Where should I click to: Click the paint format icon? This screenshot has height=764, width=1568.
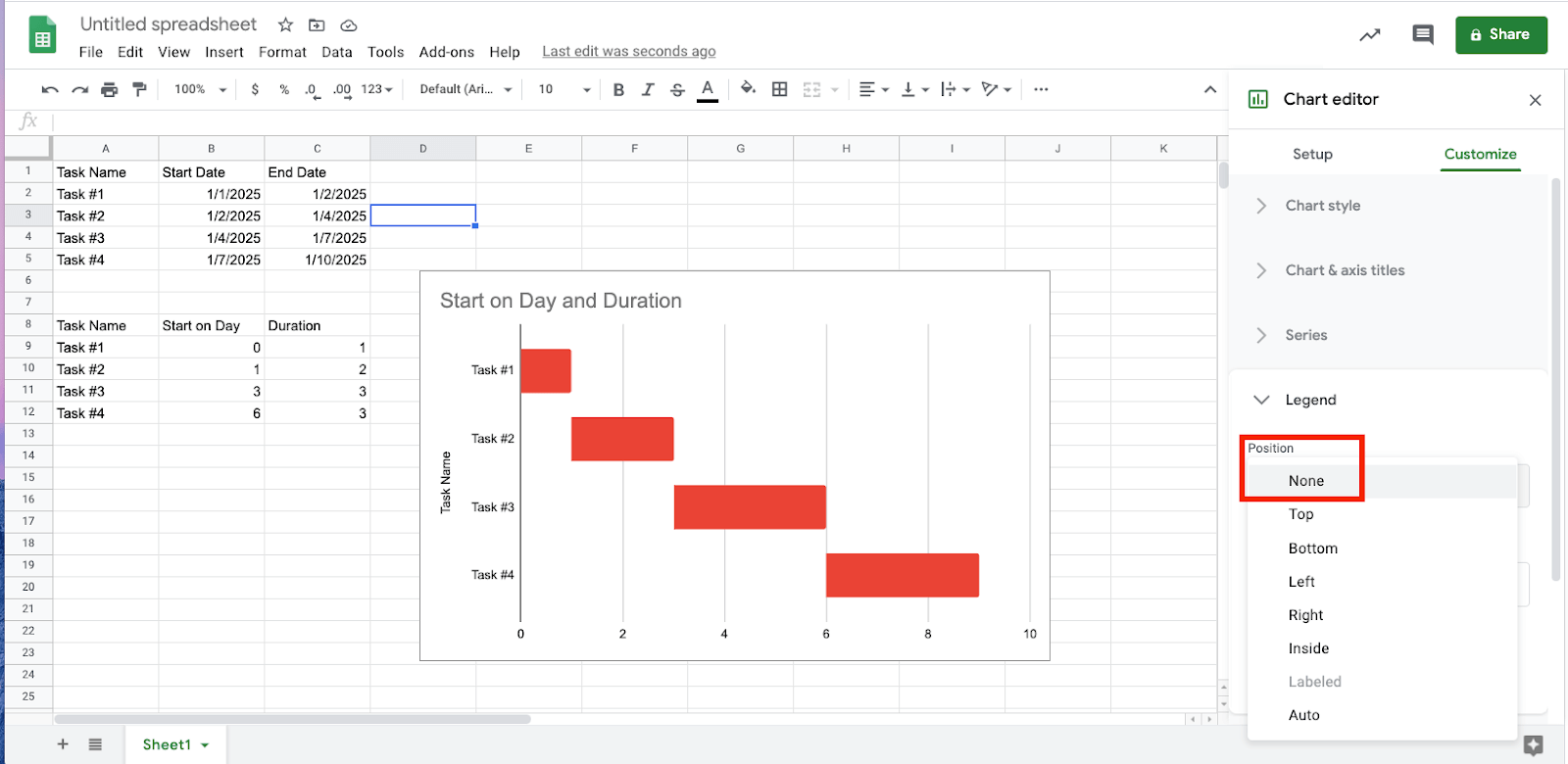[139, 89]
